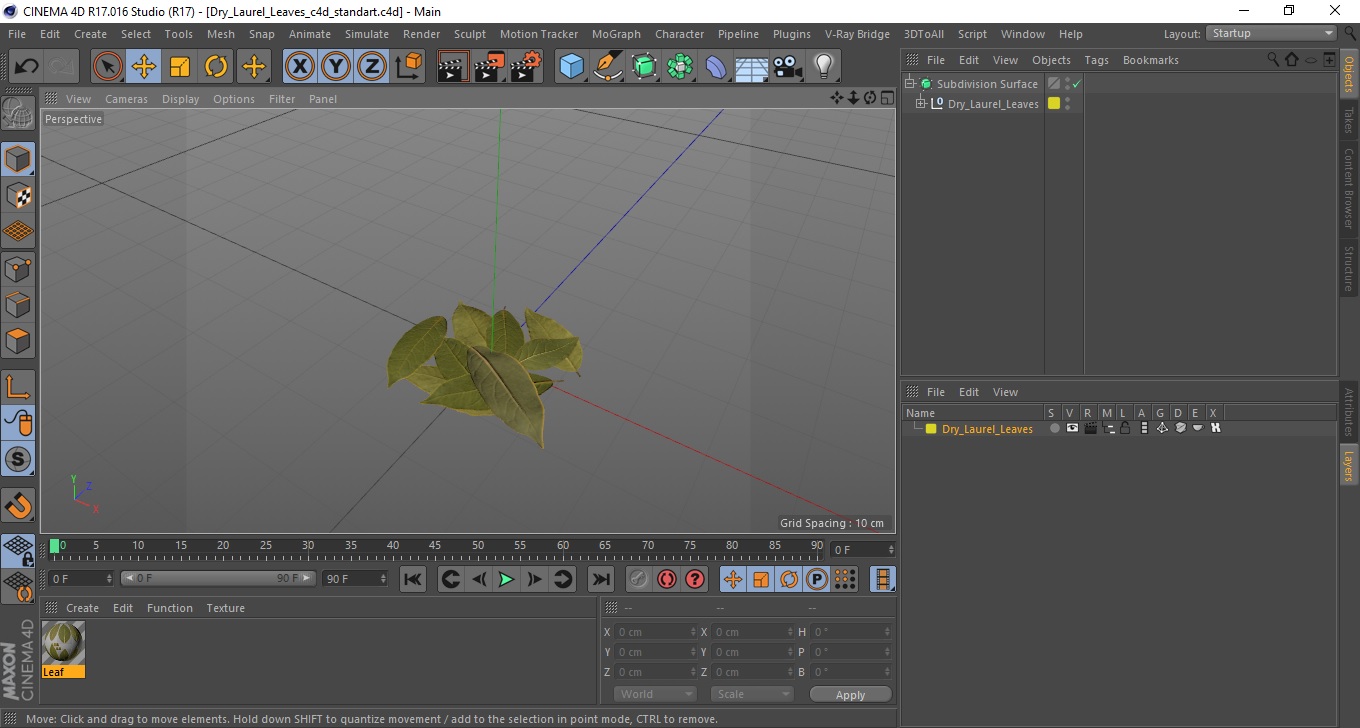Add a Light object
This screenshot has width=1360, height=728.
823,67
